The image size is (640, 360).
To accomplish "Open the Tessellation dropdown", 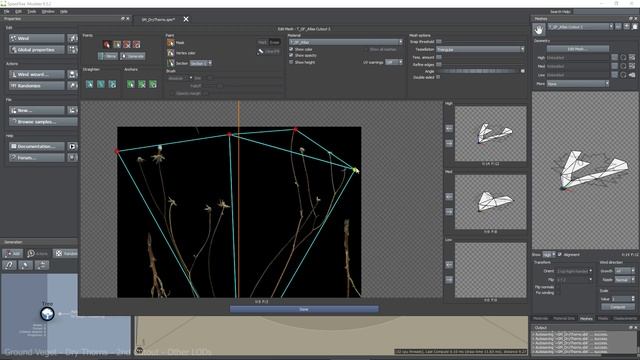I will tap(480, 49).
